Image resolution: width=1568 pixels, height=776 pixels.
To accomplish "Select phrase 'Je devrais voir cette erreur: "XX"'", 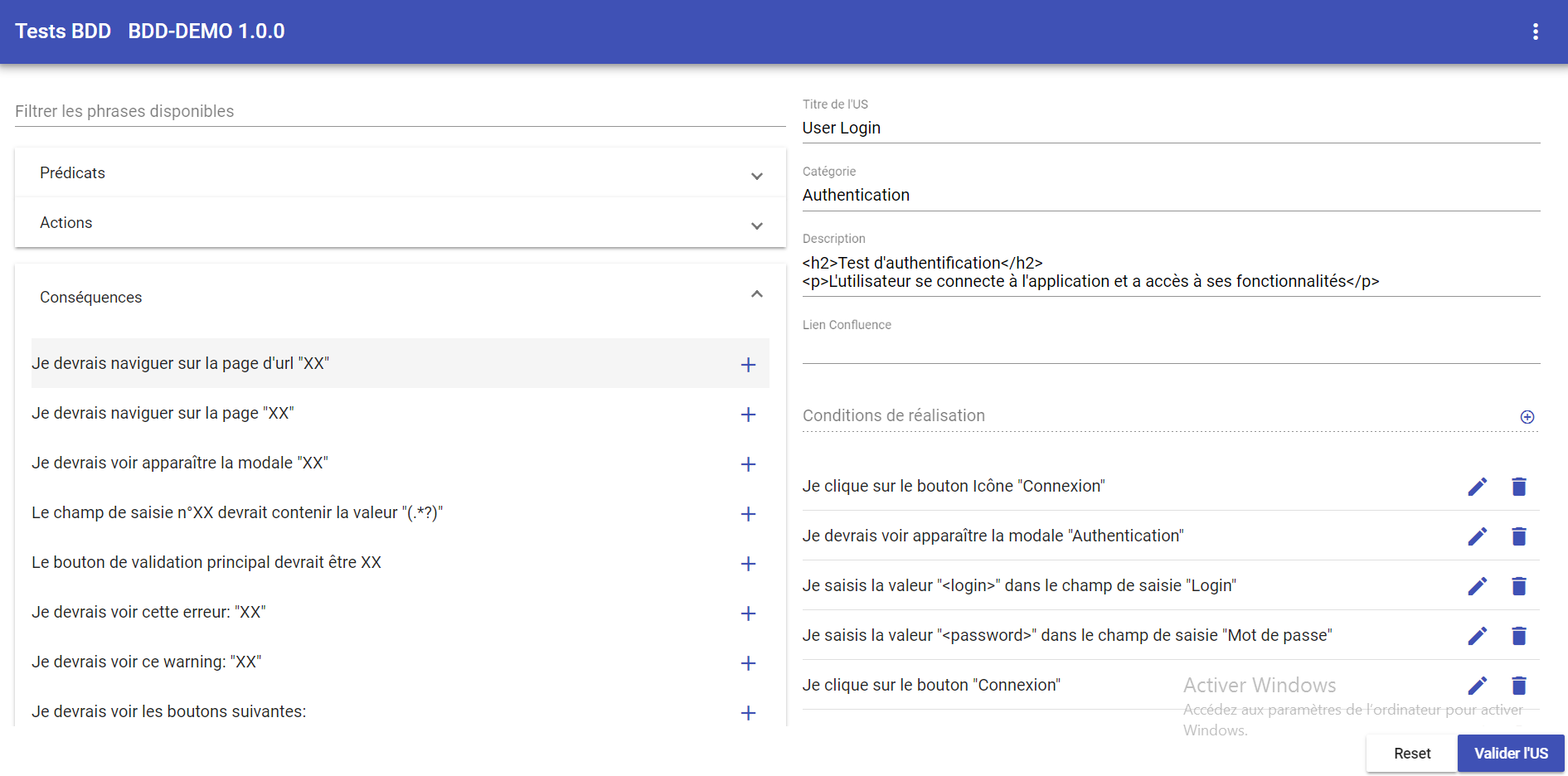I will (148, 612).
